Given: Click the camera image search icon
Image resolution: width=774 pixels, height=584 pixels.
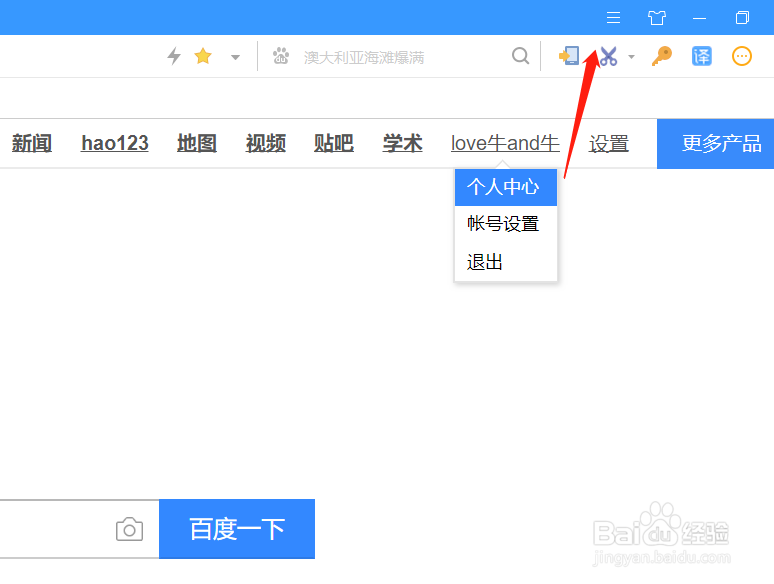Looking at the screenshot, I should click(x=129, y=529).
